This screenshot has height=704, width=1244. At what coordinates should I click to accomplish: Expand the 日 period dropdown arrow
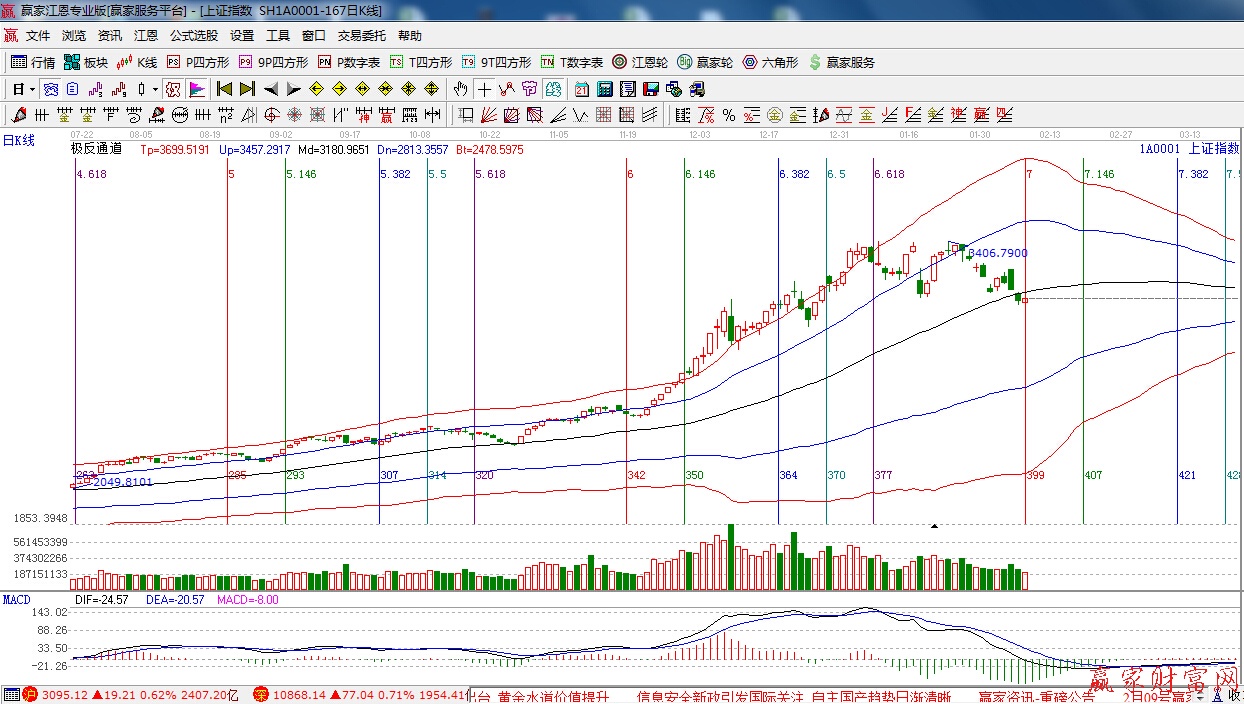coord(32,89)
